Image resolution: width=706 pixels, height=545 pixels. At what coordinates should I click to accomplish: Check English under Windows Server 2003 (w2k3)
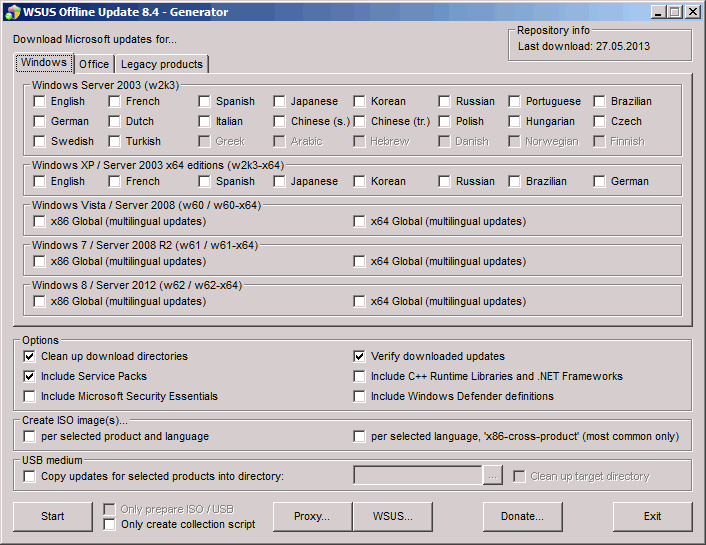pos(40,101)
